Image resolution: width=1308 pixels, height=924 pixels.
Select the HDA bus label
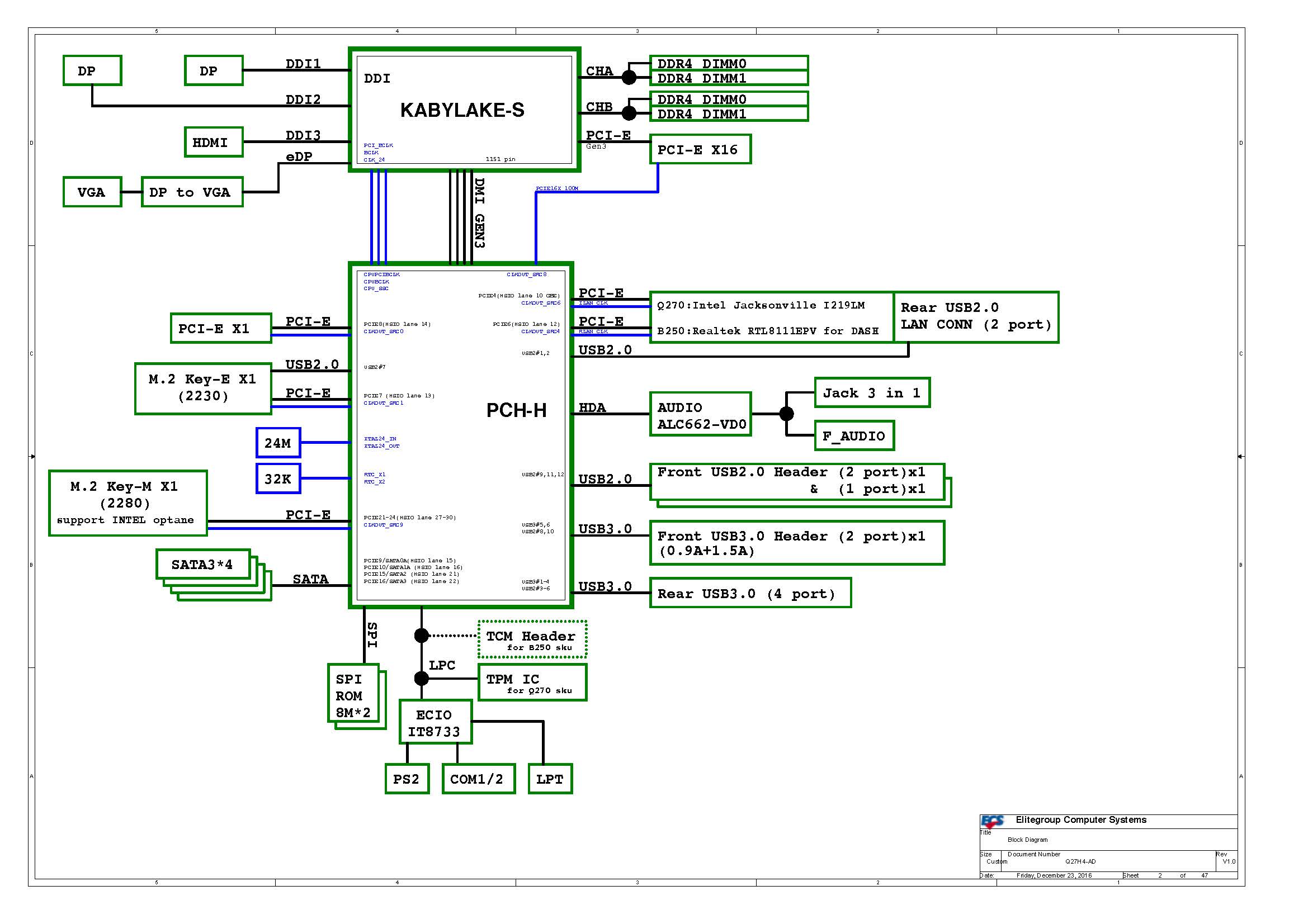click(592, 407)
